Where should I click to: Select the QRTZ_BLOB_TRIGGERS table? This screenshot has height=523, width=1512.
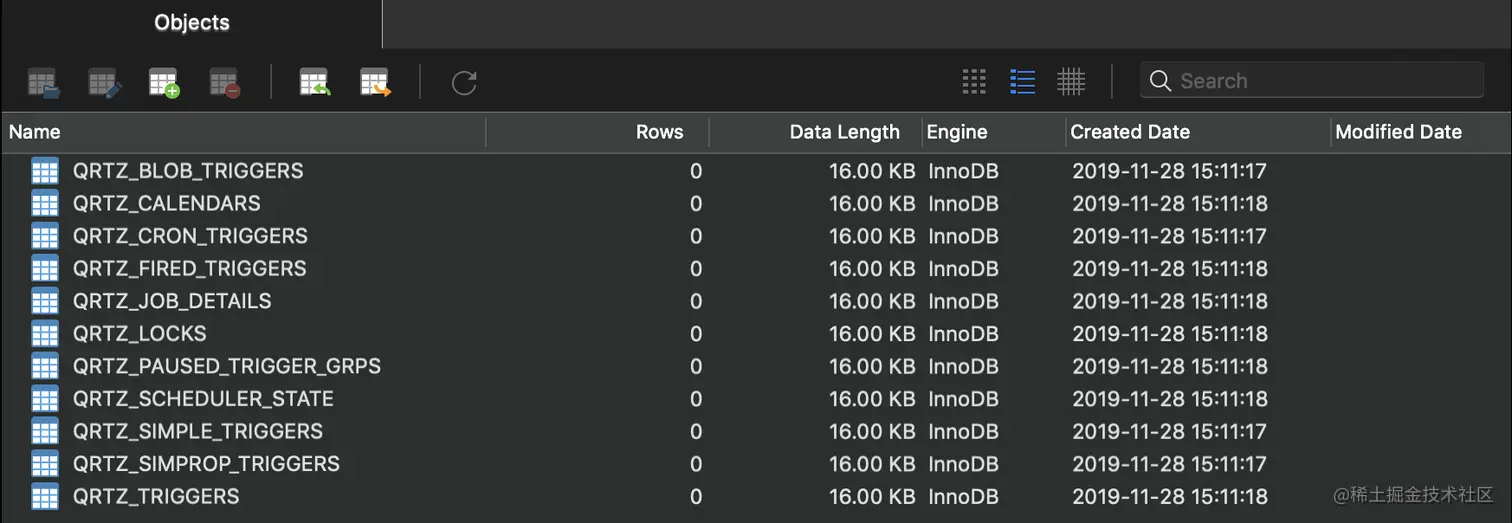pyautogui.click(x=188, y=171)
